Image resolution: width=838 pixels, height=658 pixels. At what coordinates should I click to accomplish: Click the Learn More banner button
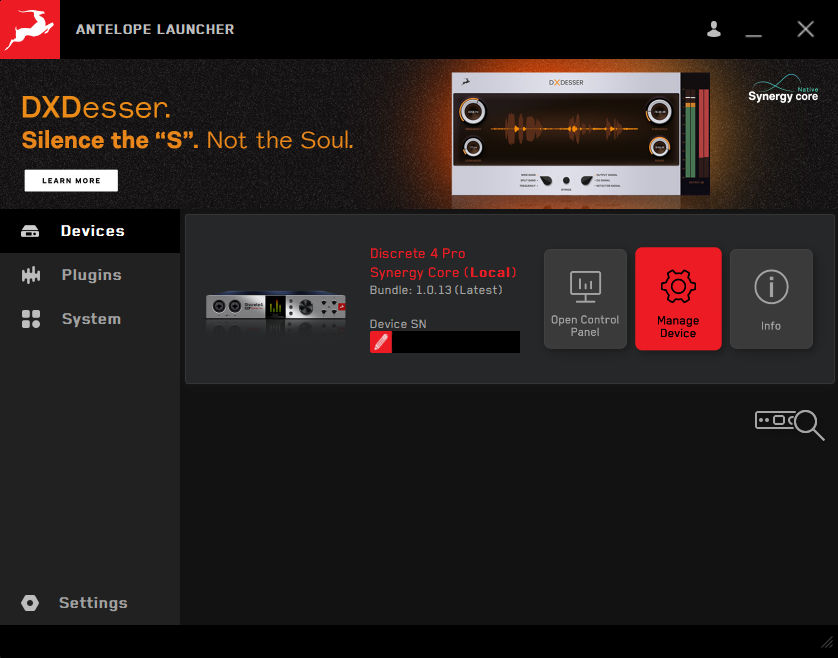tap(71, 181)
